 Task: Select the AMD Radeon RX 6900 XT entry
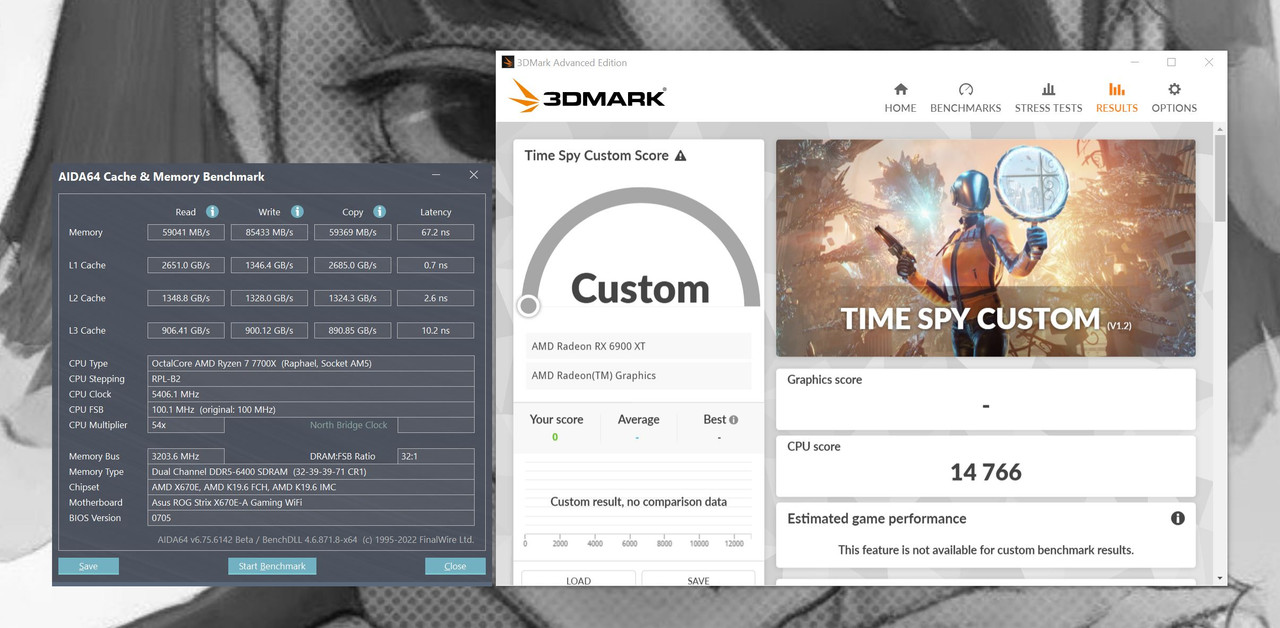(x=638, y=346)
